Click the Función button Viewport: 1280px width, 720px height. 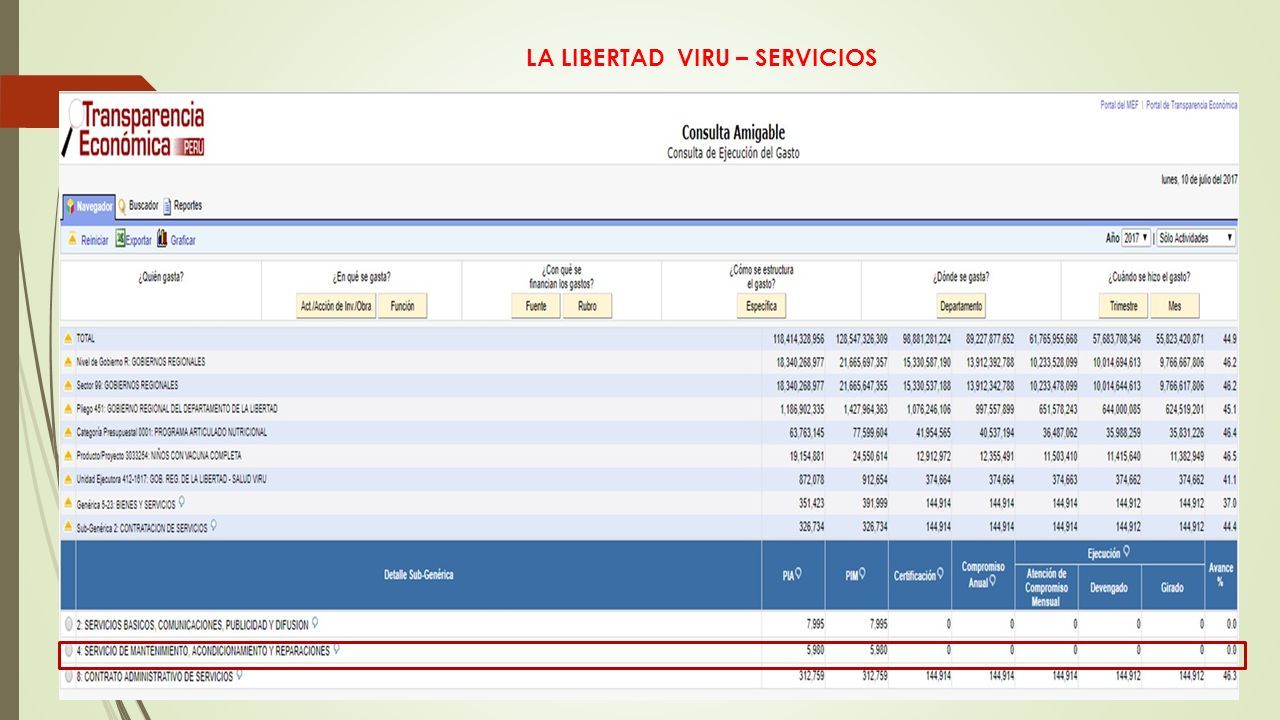point(403,306)
